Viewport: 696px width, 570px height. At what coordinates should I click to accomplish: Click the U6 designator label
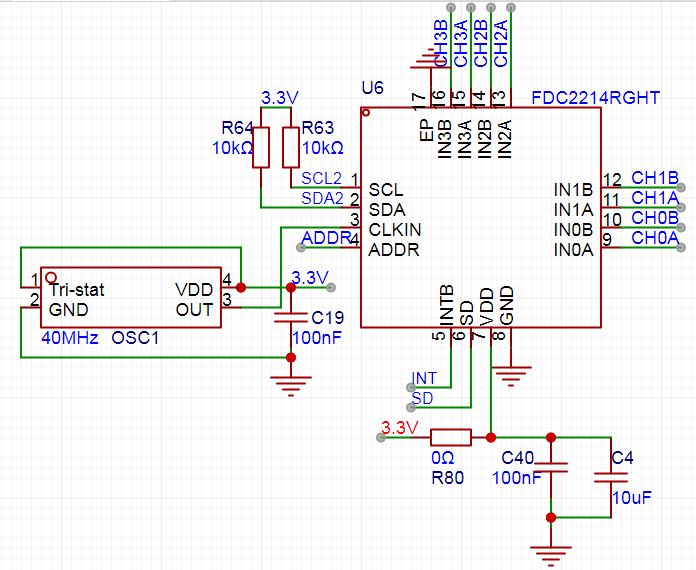pyautogui.click(x=372, y=88)
